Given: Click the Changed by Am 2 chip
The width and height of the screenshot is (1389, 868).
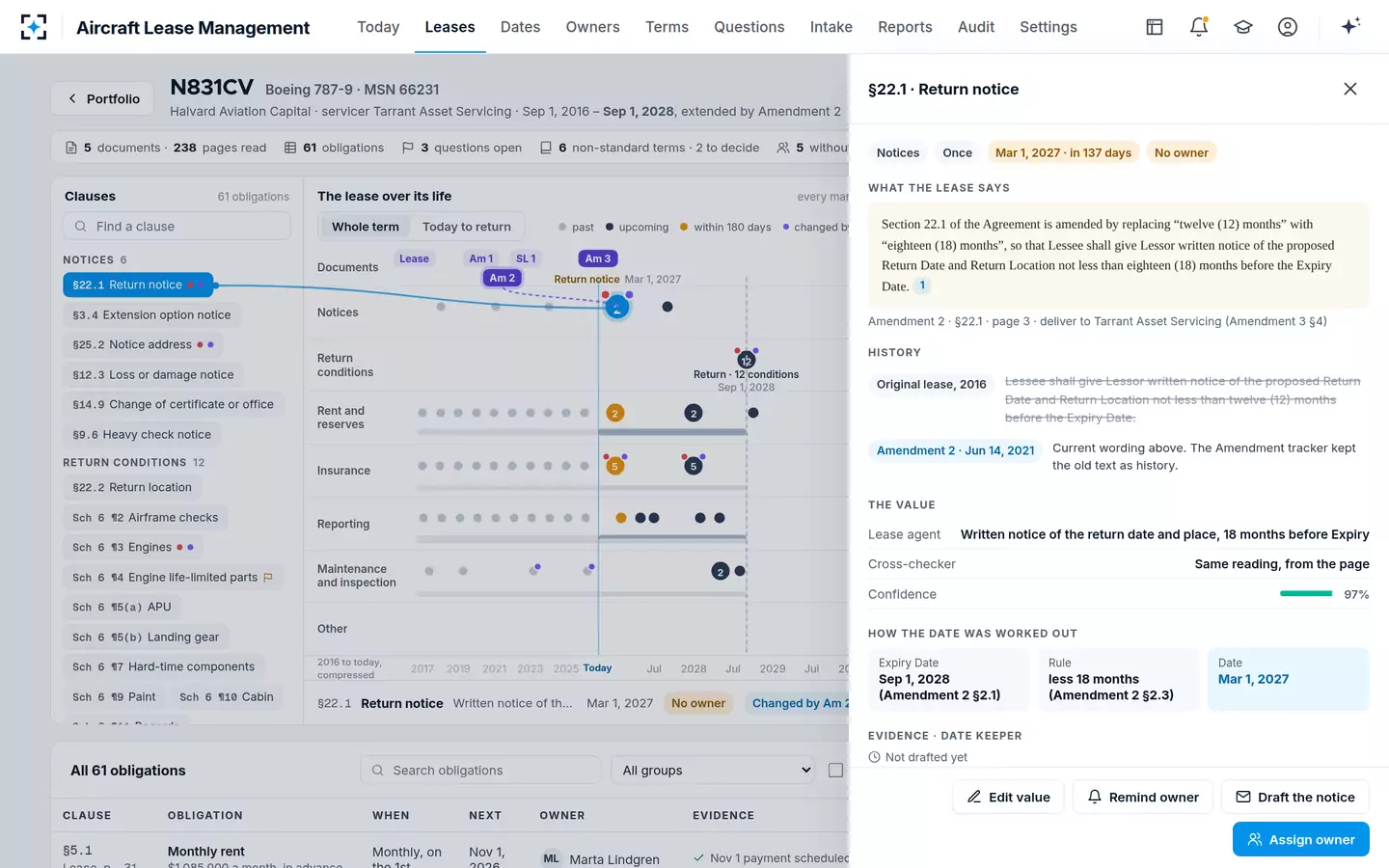Looking at the screenshot, I should coord(797,703).
